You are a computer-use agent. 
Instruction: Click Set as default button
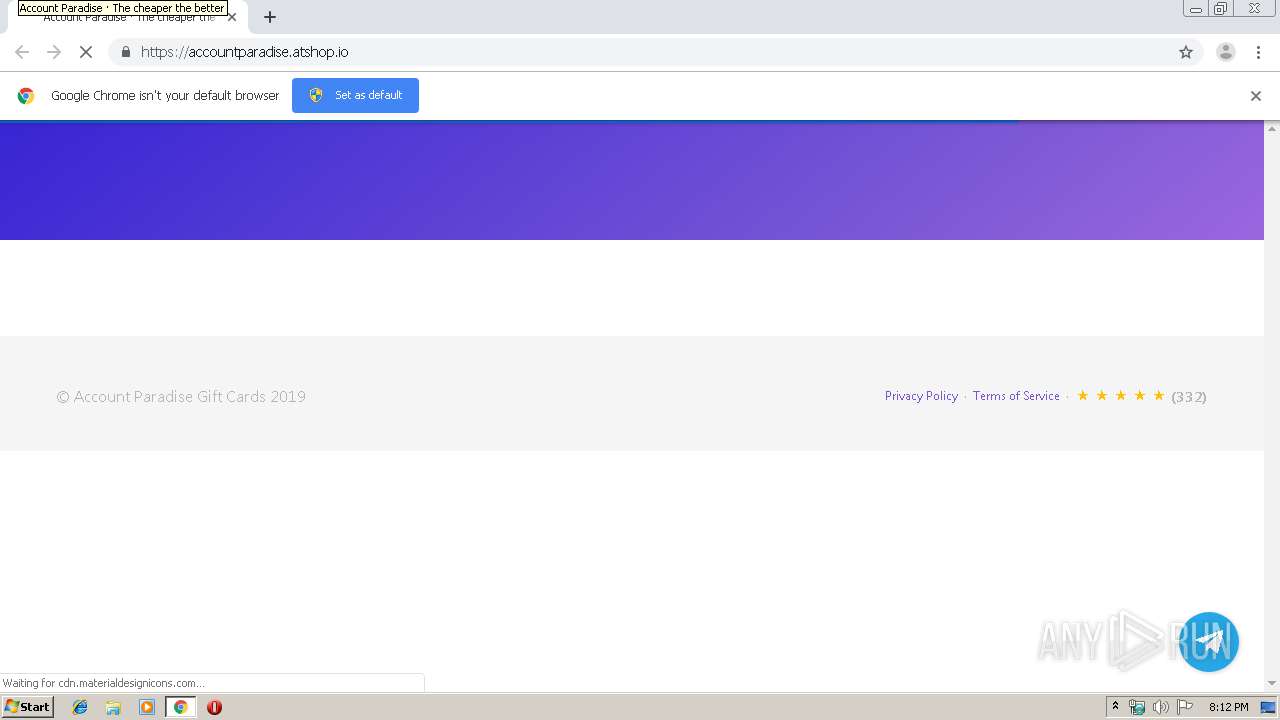click(x=355, y=95)
